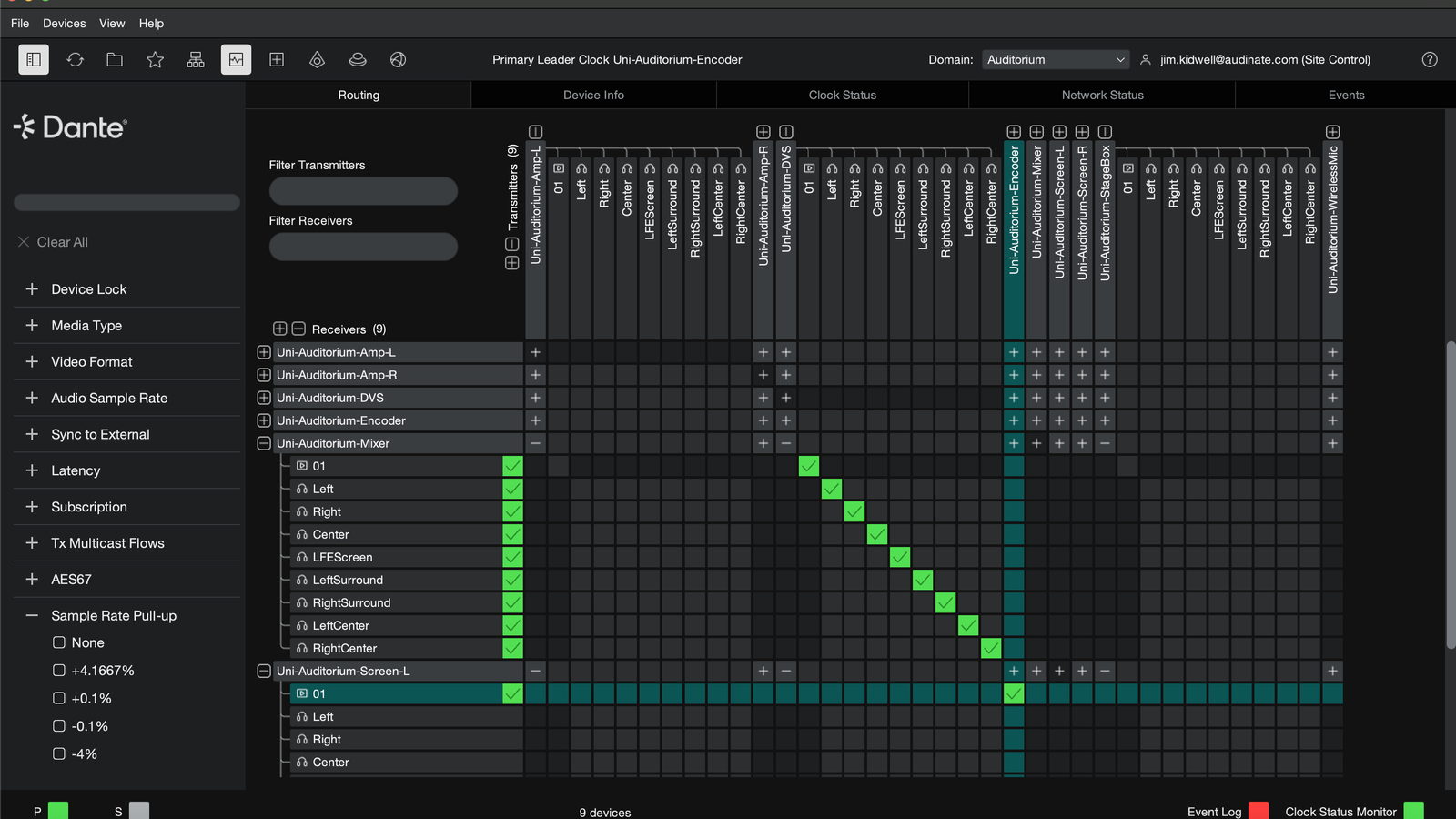Check the -0.1% pull-up checkbox

pyautogui.click(x=59, y=726)
